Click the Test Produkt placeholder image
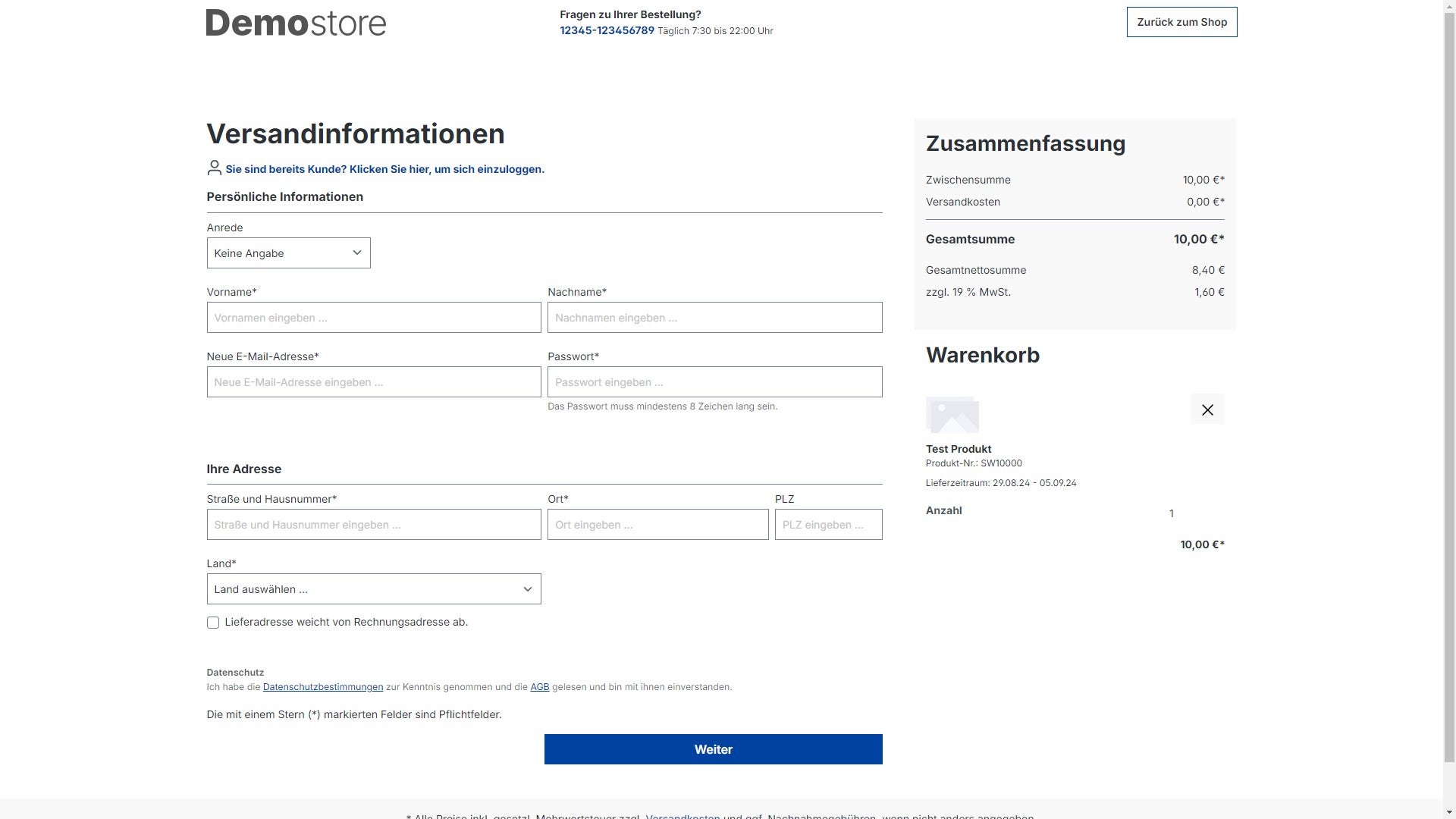Viewport: 1456px width, 819px height. point(952,414)
